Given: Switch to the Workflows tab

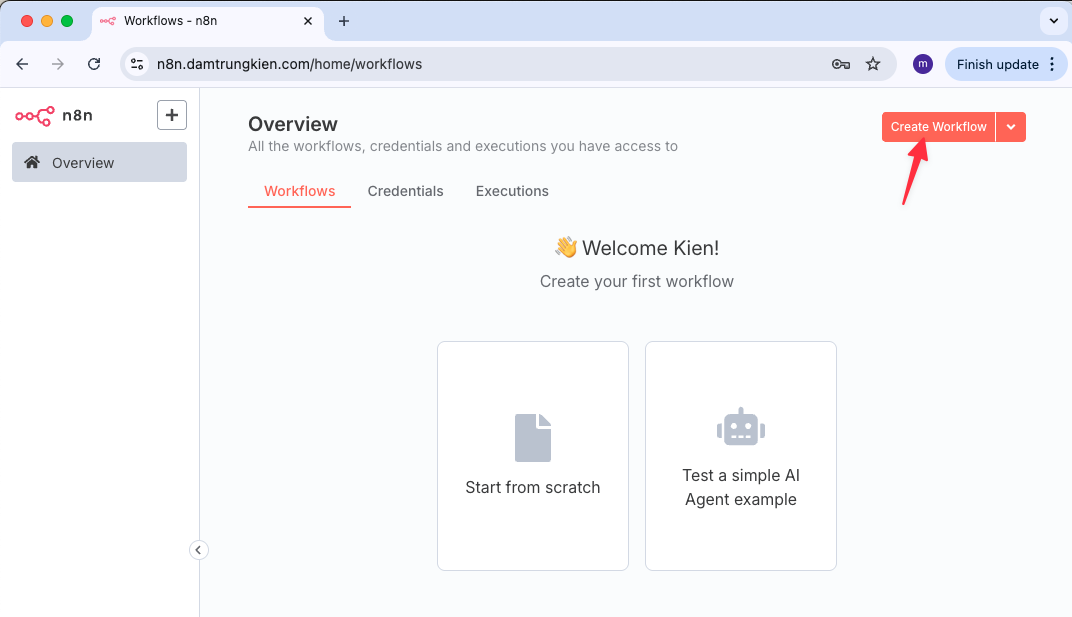Looking at the screenshot, I should (299, 192).
